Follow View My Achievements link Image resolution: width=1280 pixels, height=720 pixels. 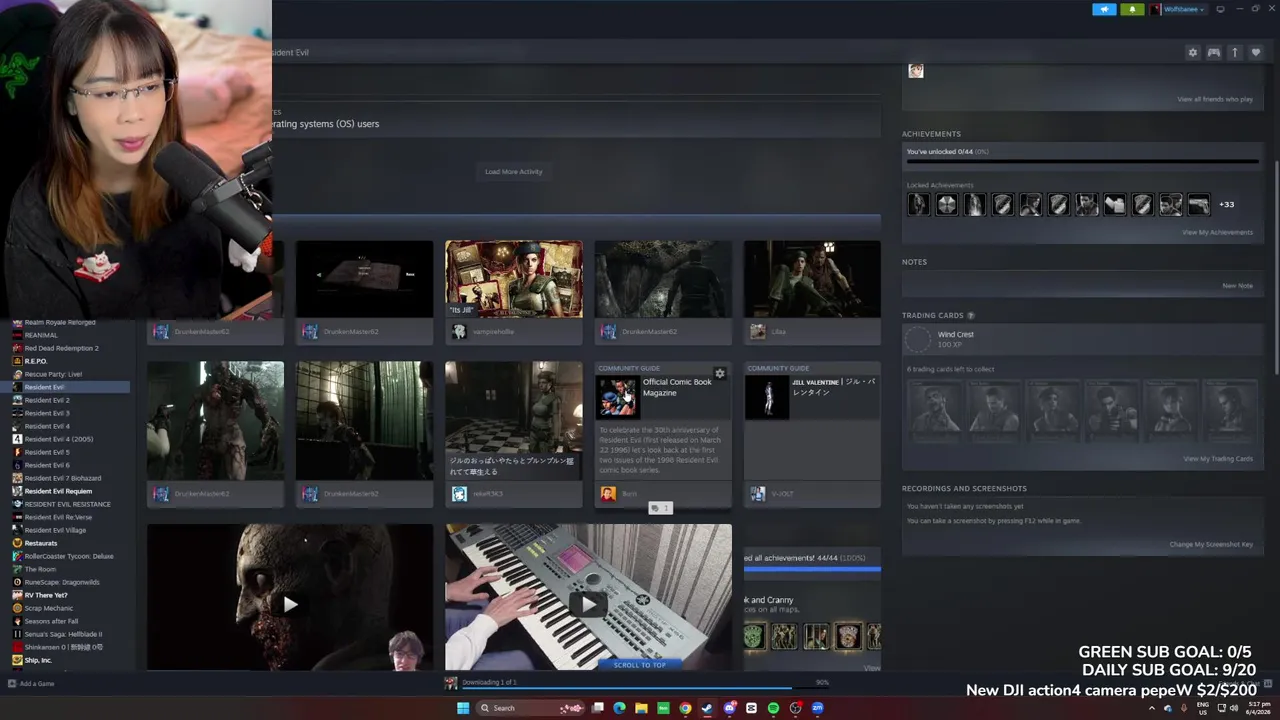(x=1217, y=232)
